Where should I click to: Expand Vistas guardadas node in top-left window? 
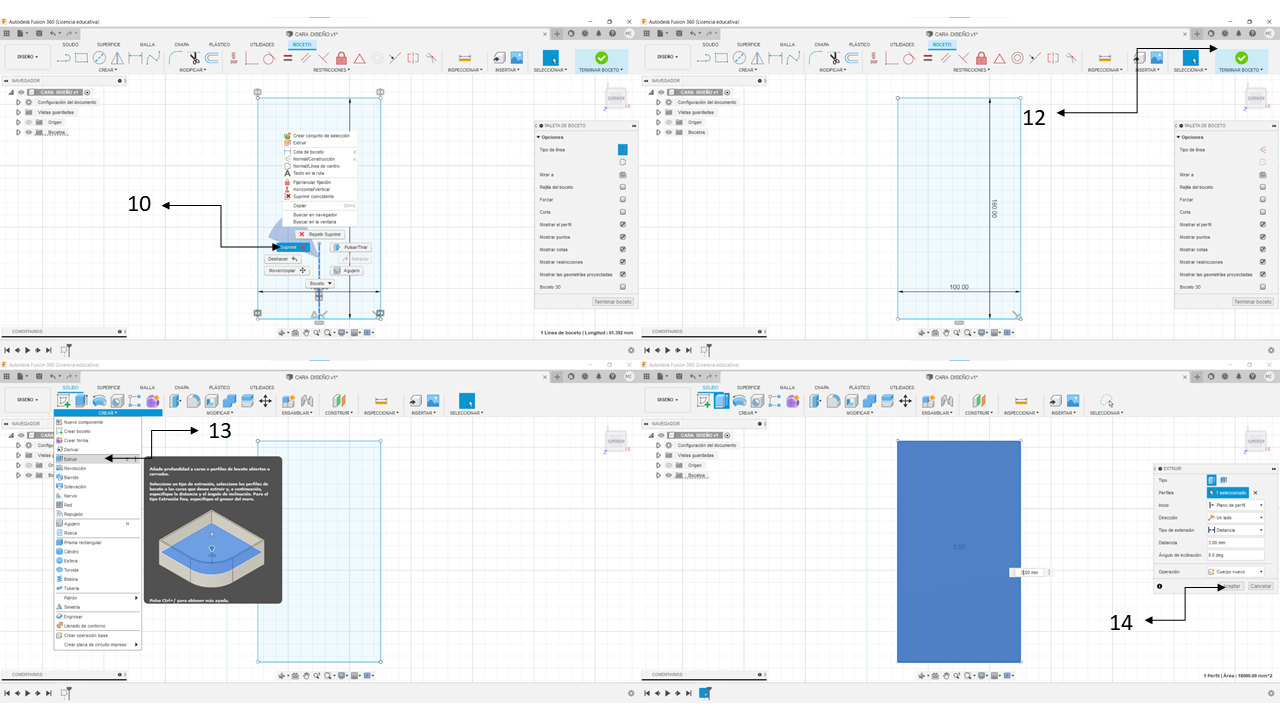tap(18, 112)
